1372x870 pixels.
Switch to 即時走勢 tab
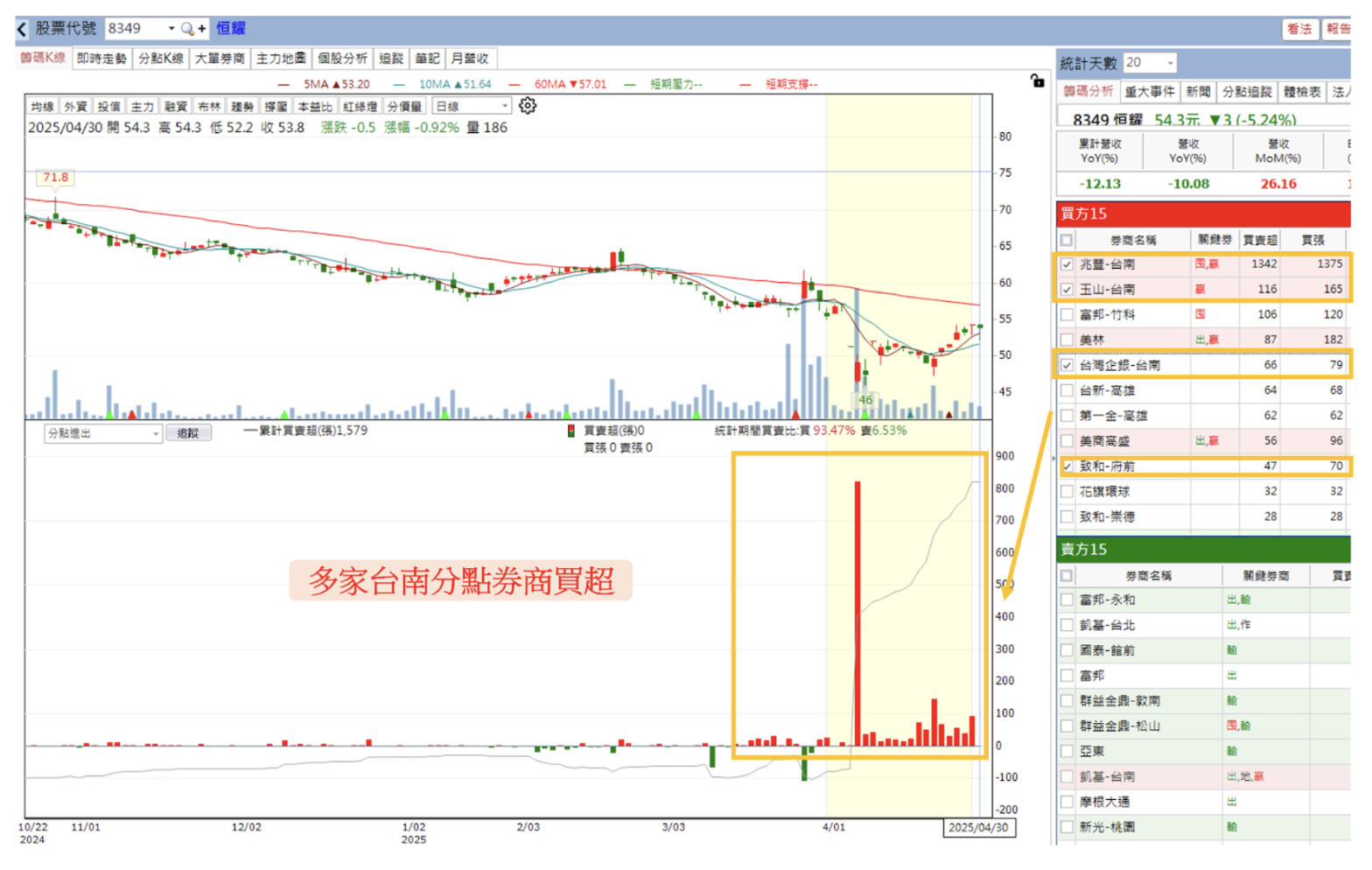pyautogui.click(x=101, y=59)
